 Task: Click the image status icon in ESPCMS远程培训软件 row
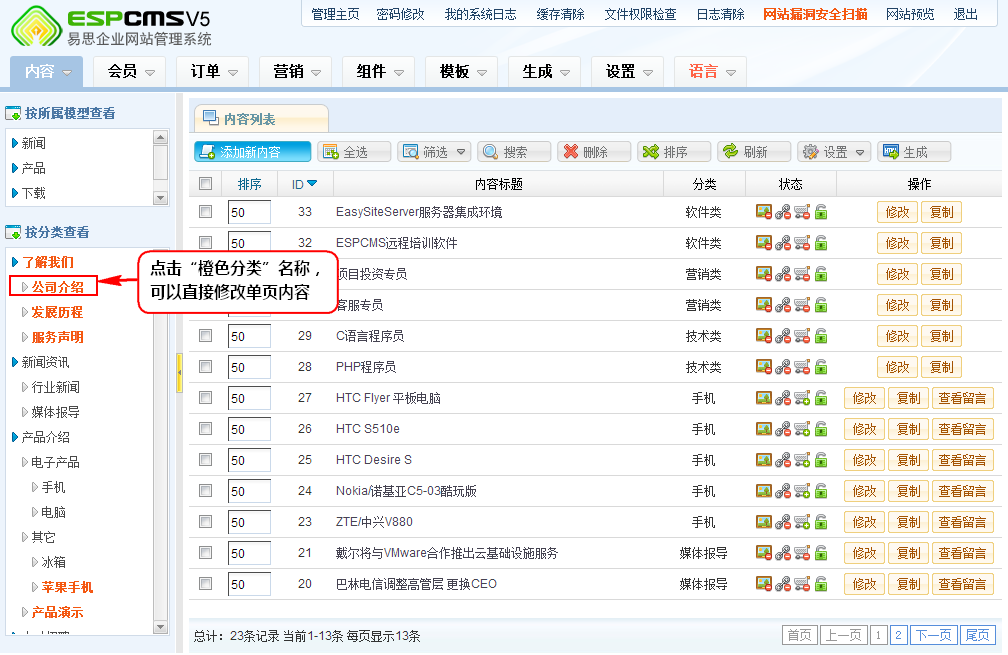(763, 243)
